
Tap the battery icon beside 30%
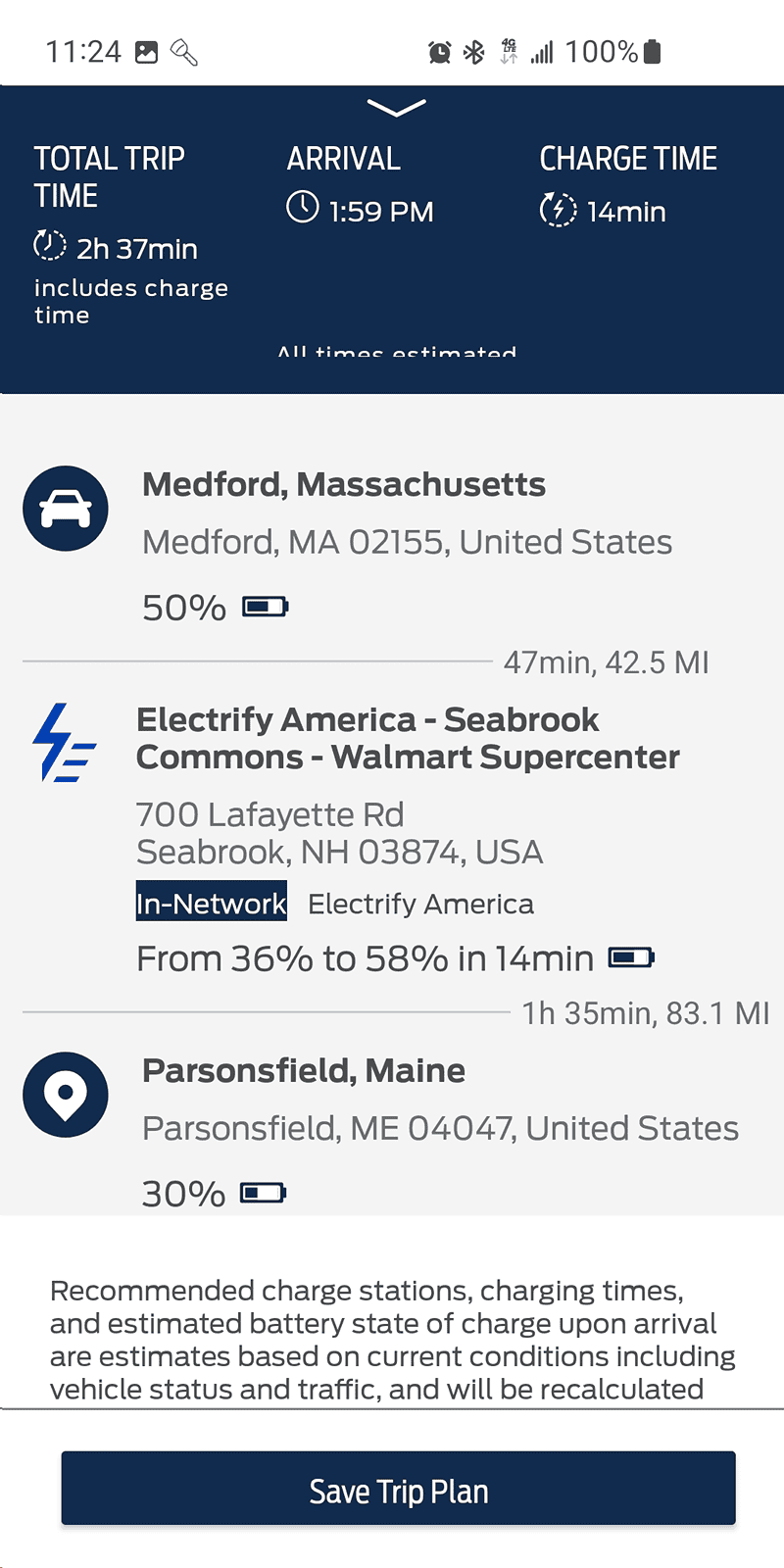264,1193
